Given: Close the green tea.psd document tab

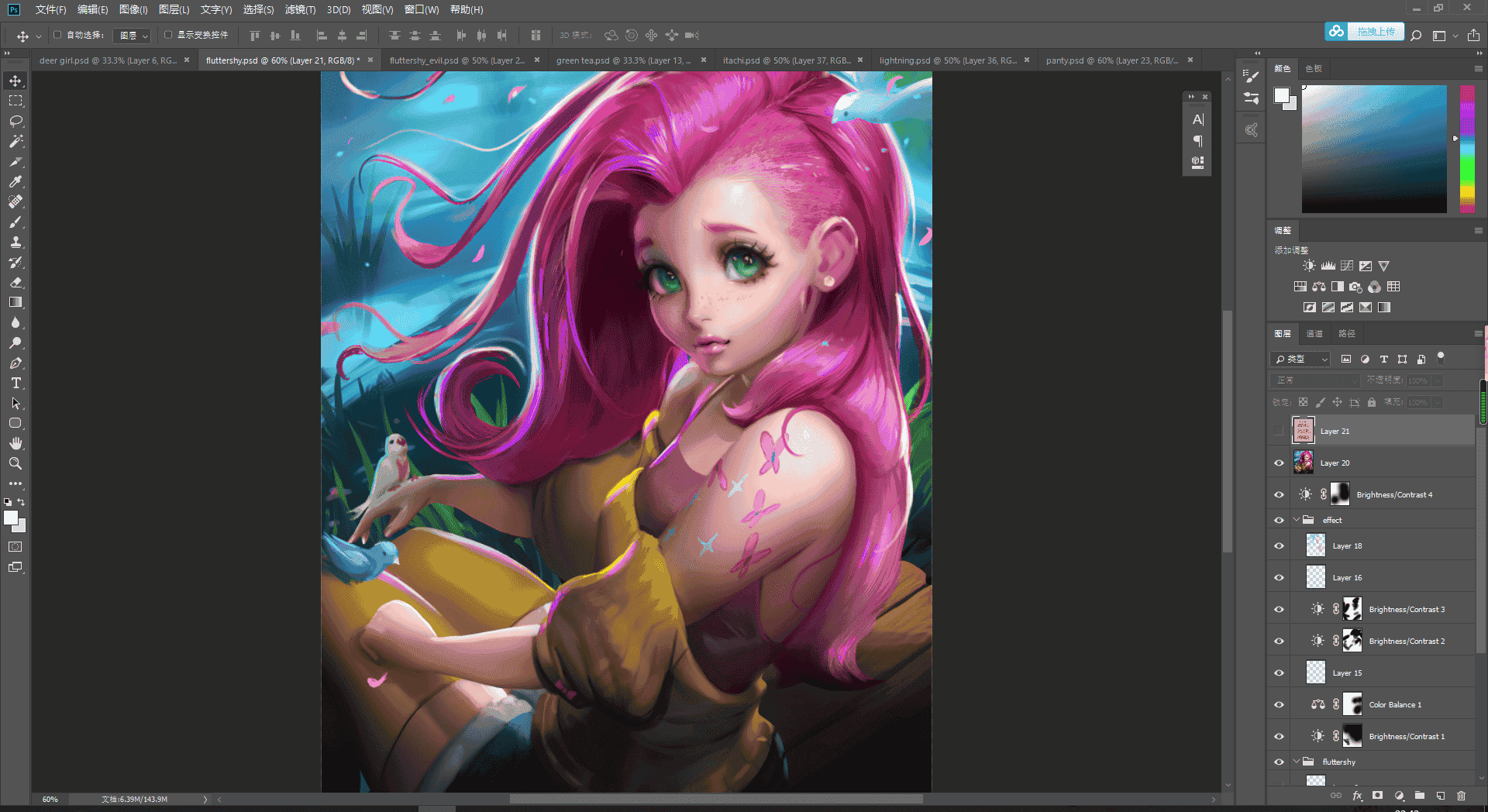Looking at the screenshot, I should (704, 60).
